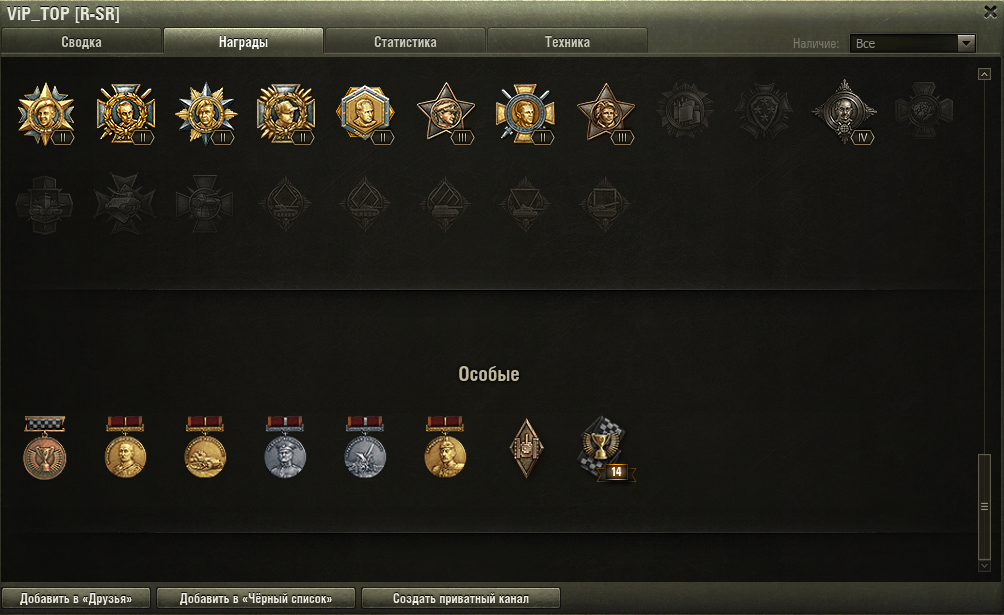Open the Статистика tab
The width and height of the screenshot is (1004, 615).
click(405, 42)
